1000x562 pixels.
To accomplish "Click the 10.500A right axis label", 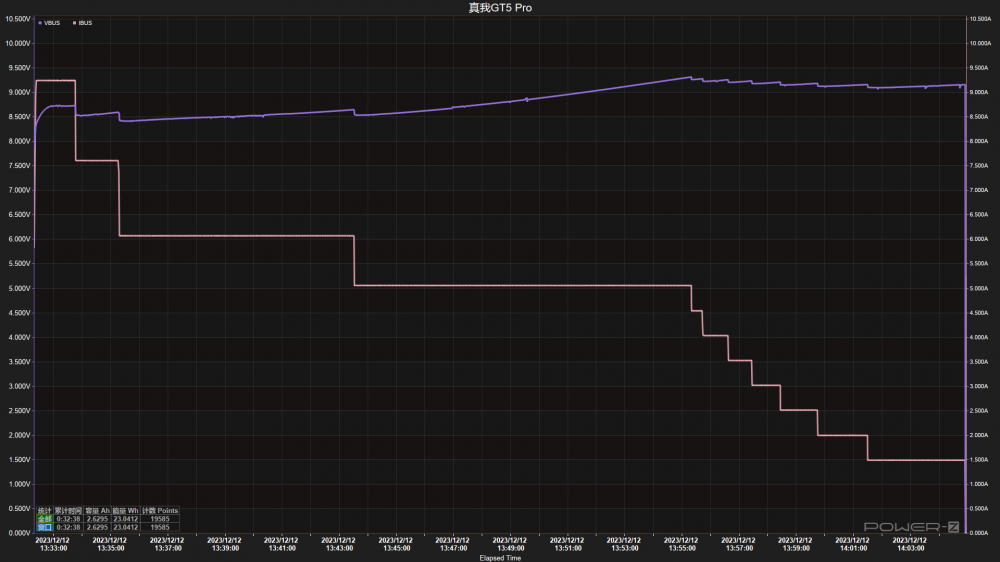I will [980, 19].
